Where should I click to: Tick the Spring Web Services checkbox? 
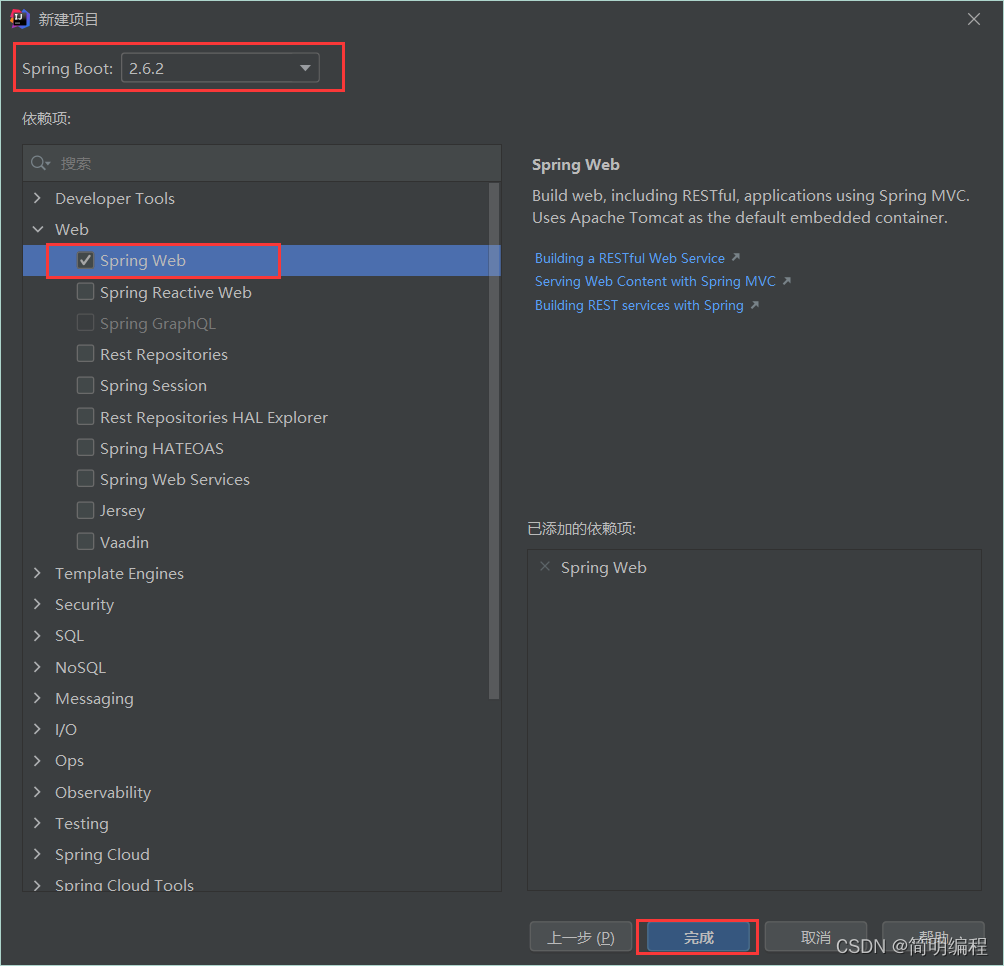[85, 478]
